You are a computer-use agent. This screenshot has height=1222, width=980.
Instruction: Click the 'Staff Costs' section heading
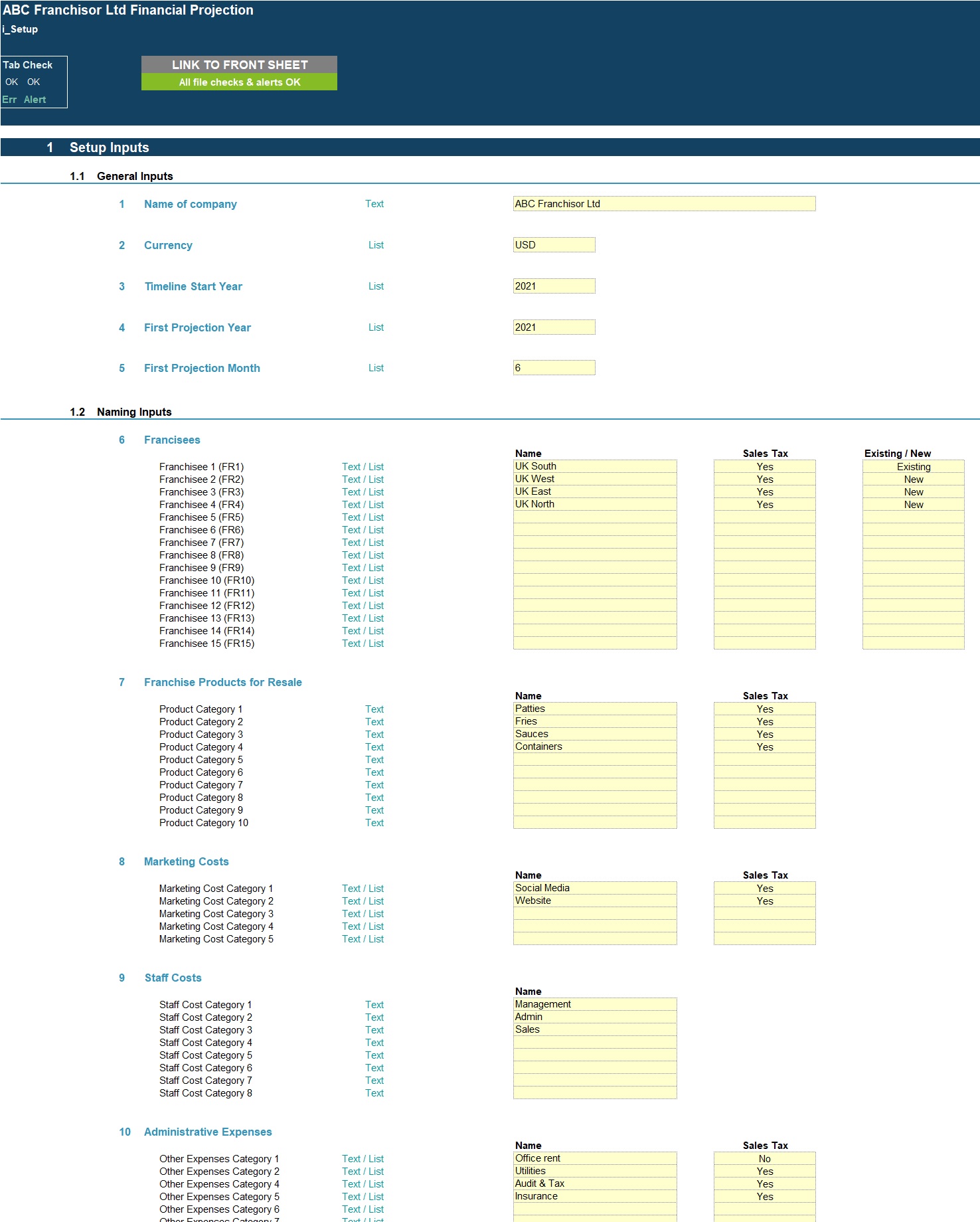[x=173, y=978]
